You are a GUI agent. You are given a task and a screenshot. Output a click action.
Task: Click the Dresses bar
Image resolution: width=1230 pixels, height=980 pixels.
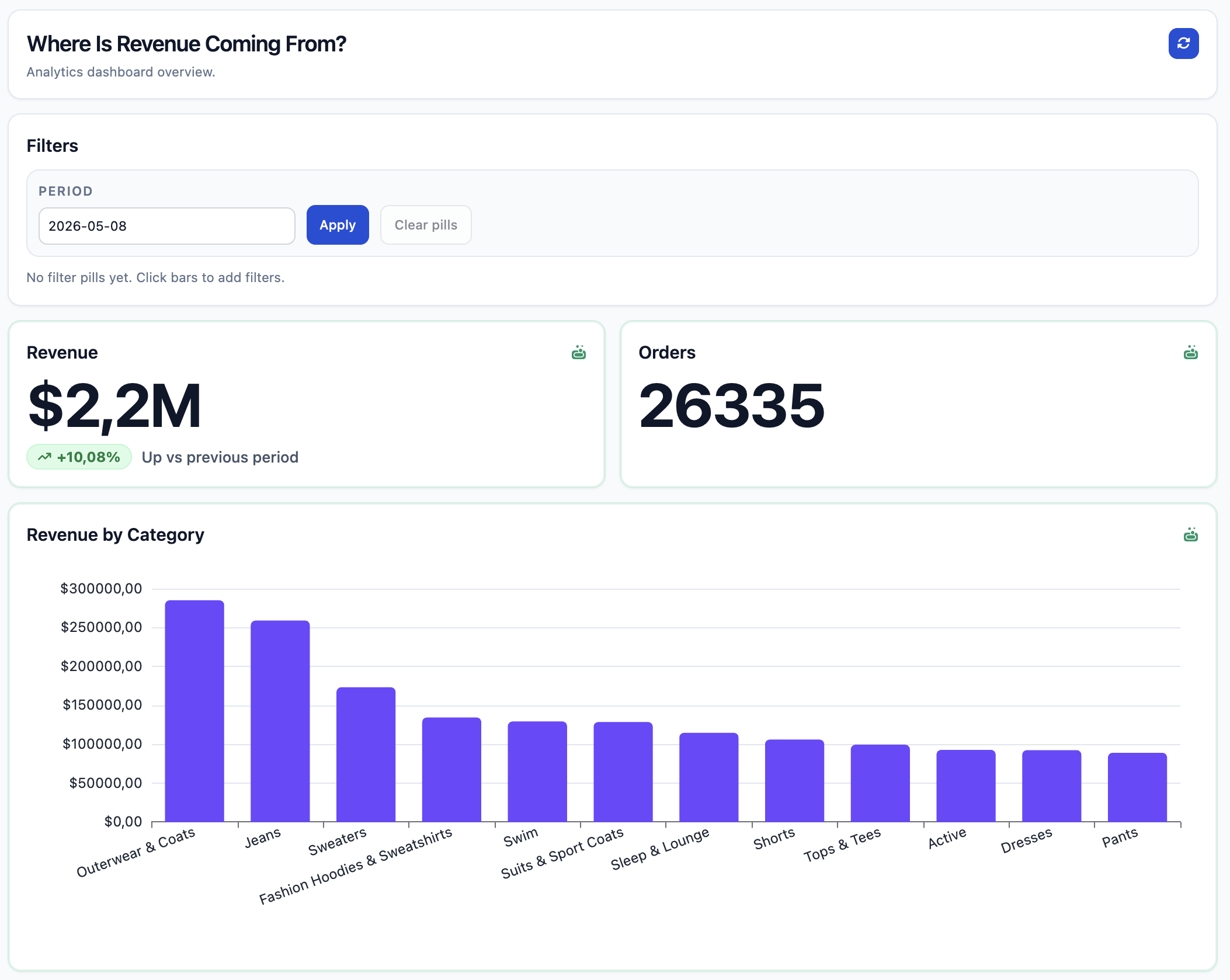1051,786
